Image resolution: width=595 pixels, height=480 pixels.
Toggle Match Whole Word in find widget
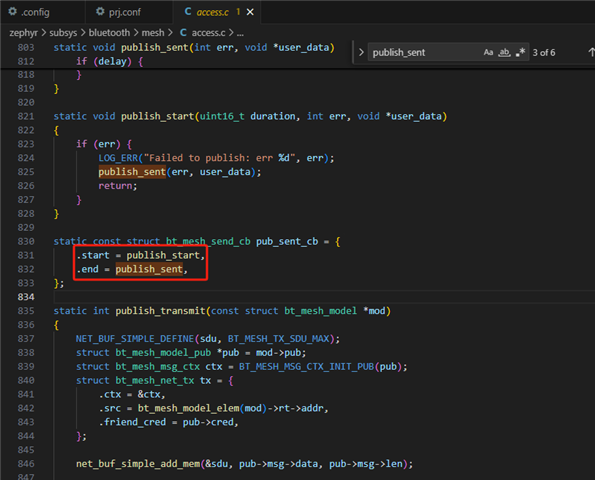tap(504, 52)
